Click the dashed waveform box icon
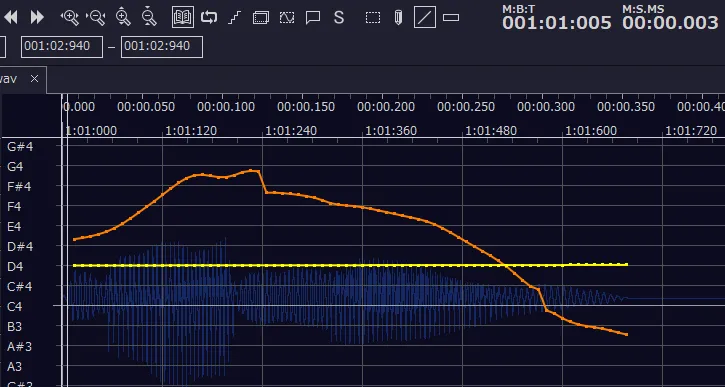The height and width of the screenshot is (387, 725). (287, 18)
